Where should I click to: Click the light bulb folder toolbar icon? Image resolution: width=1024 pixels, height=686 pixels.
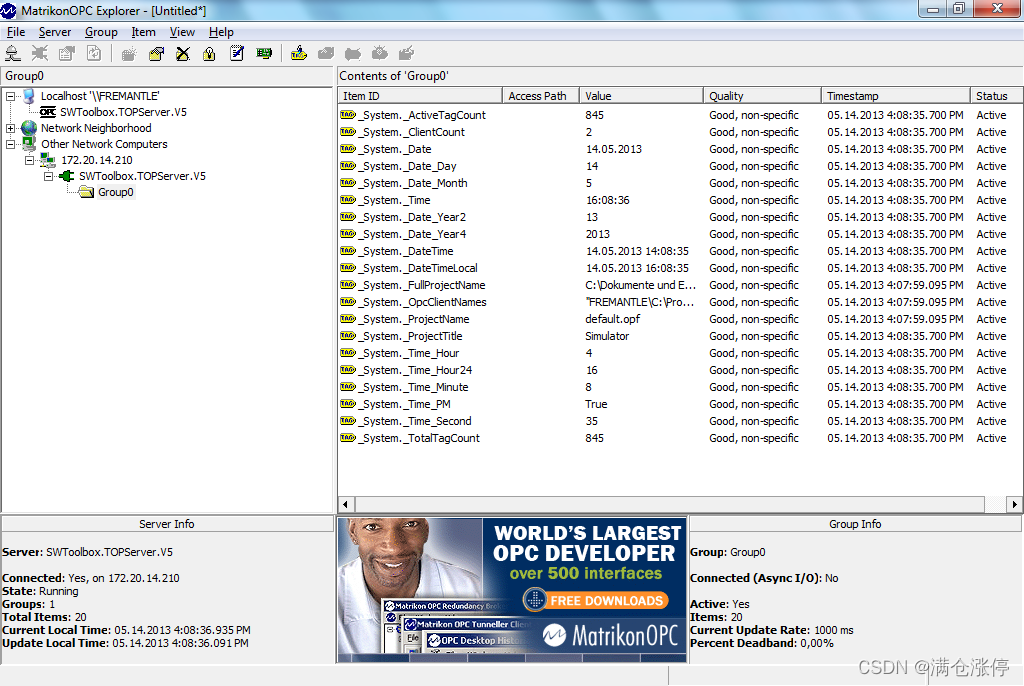tap(210, 54)
